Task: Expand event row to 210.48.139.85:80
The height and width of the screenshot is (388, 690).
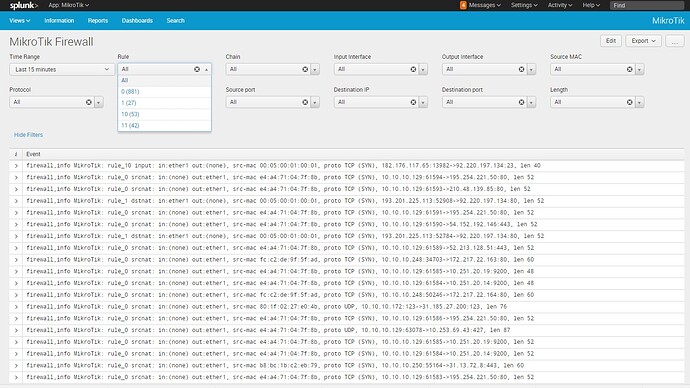Action: coord(16,189)
